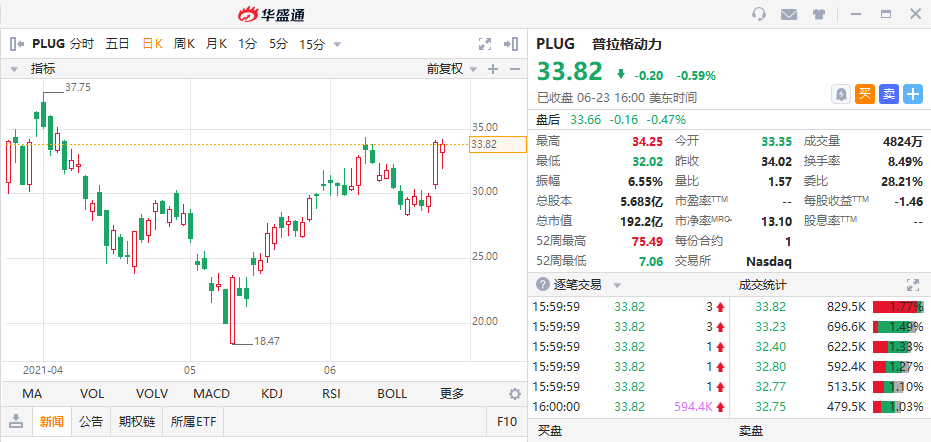This screenshot has height=442, width=931.
Task: Expand chart to fullscreen icon
Action: (x=485, y=43)
